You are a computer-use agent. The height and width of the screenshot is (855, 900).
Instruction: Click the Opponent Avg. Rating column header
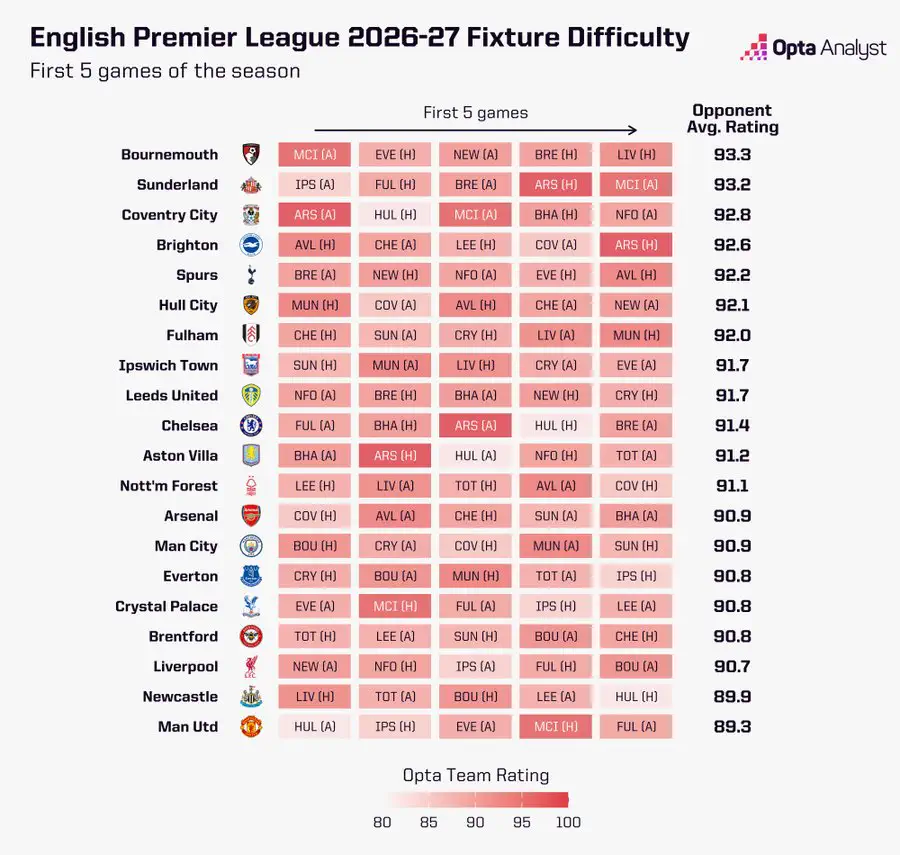coord(732,119)
